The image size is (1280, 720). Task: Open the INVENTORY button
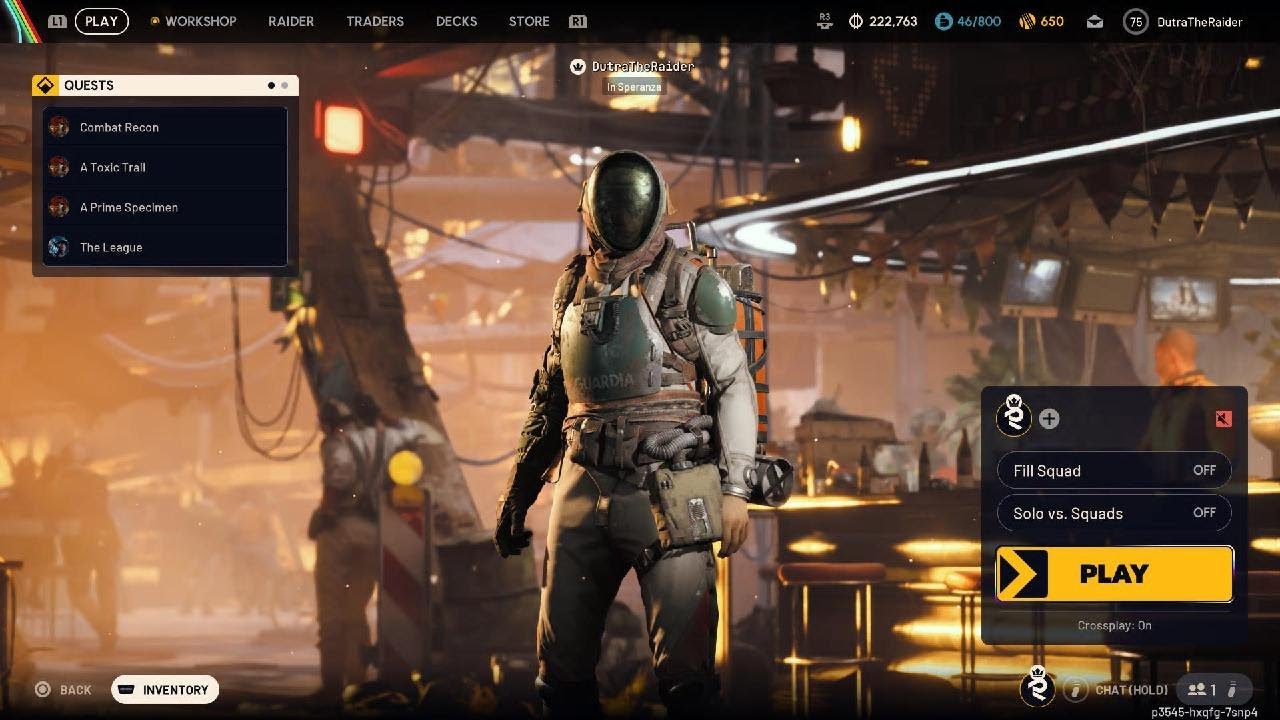tap(165, 689)
